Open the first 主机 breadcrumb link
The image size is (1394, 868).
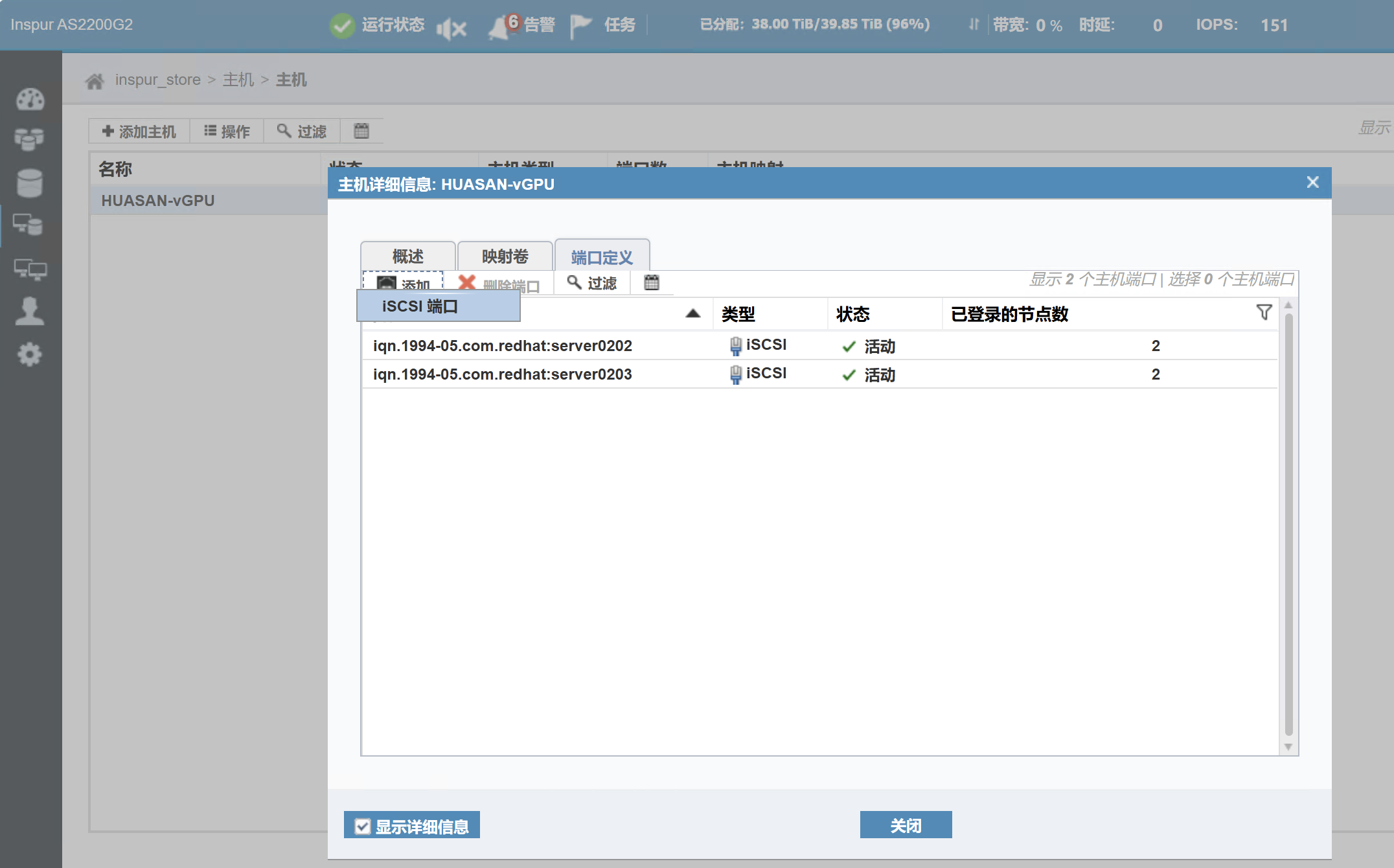238,80
